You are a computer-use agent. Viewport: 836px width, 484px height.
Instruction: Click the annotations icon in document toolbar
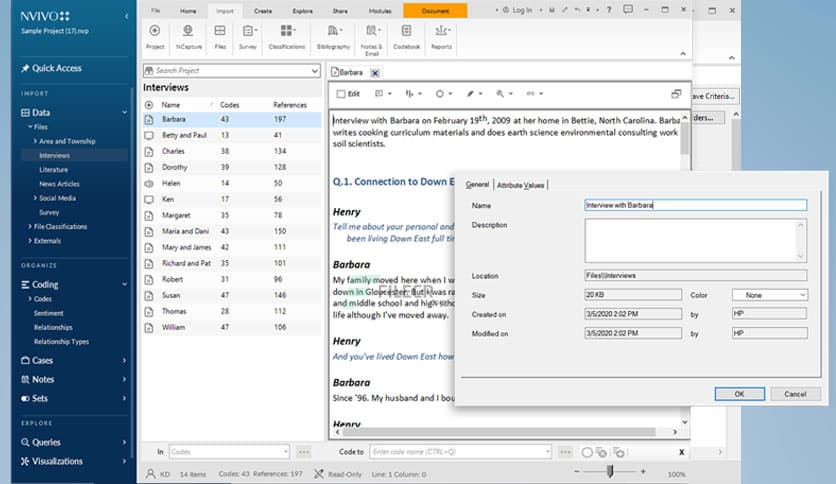tap(379, 94)
